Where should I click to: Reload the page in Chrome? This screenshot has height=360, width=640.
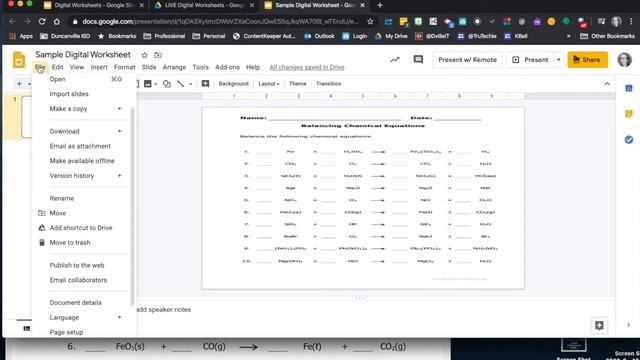[42, 21]
